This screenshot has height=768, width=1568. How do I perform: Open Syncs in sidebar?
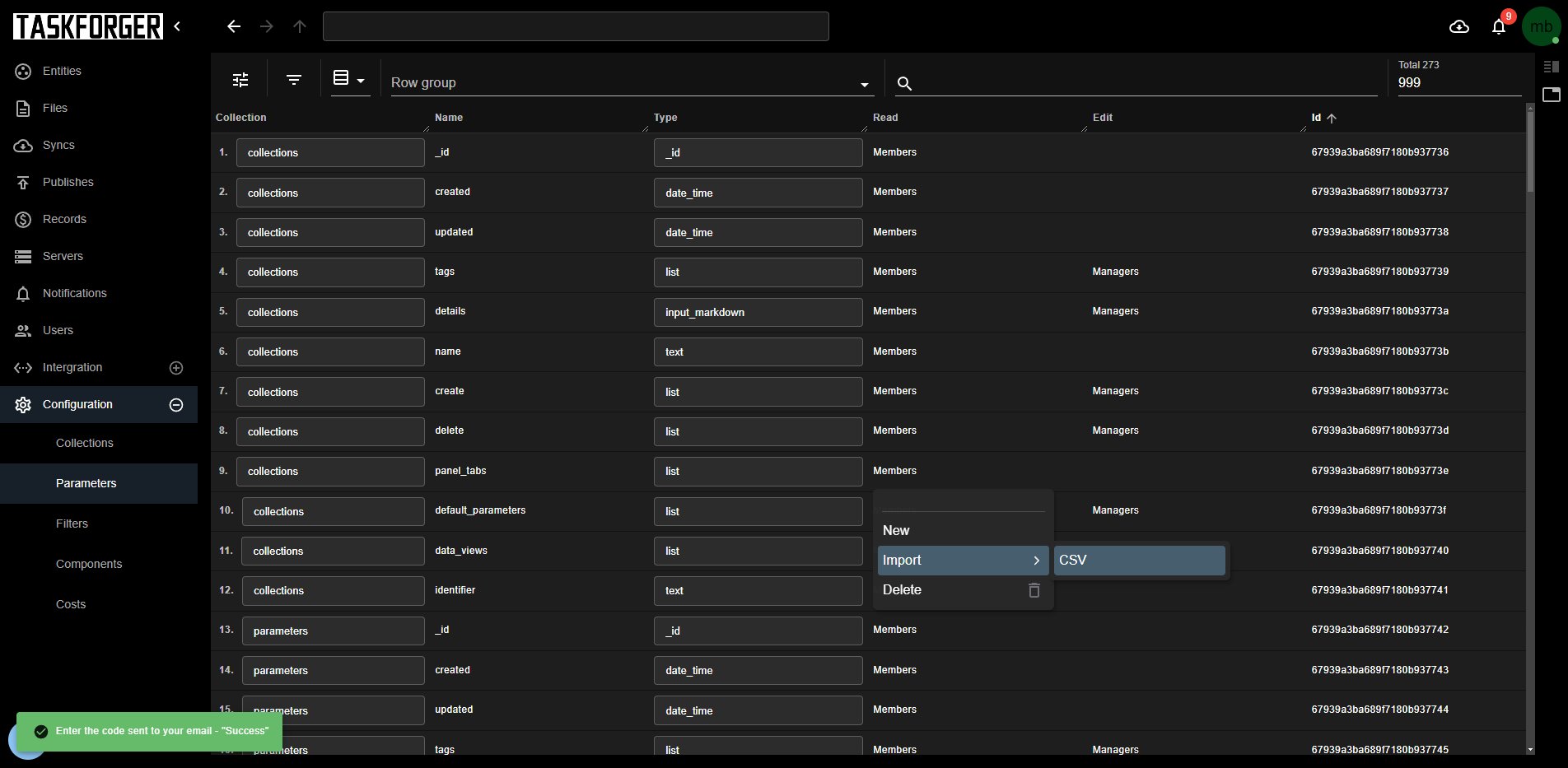(99, 145)
